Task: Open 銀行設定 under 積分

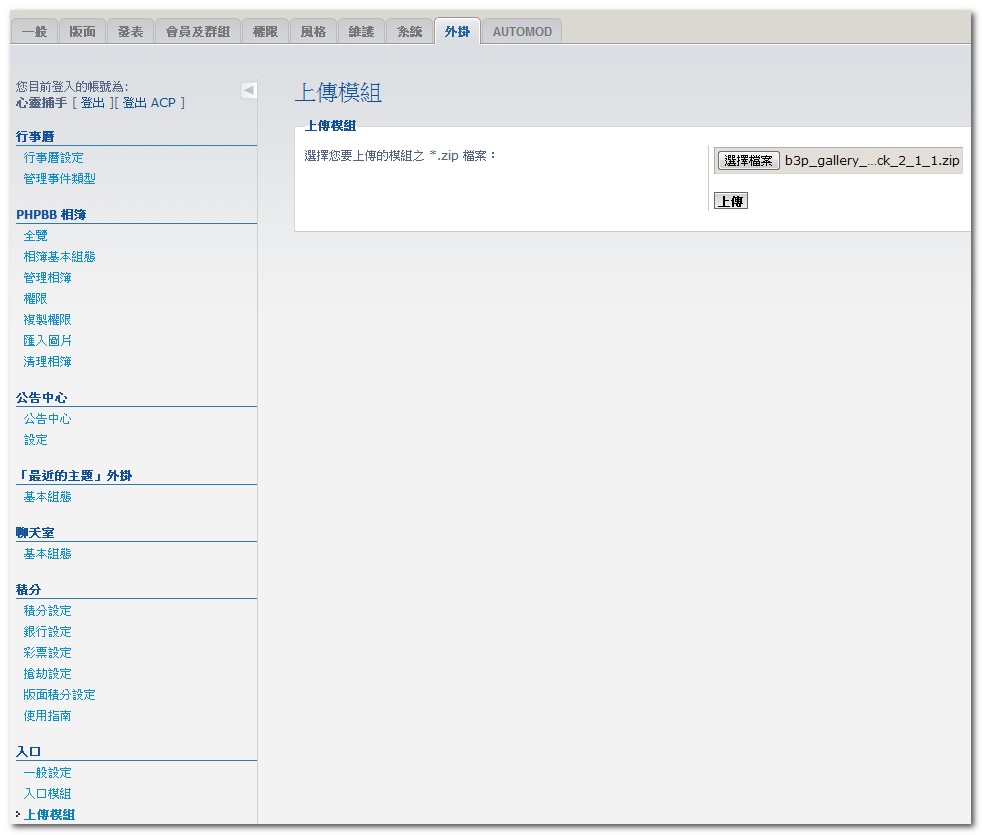Action: tap(48, 632)
